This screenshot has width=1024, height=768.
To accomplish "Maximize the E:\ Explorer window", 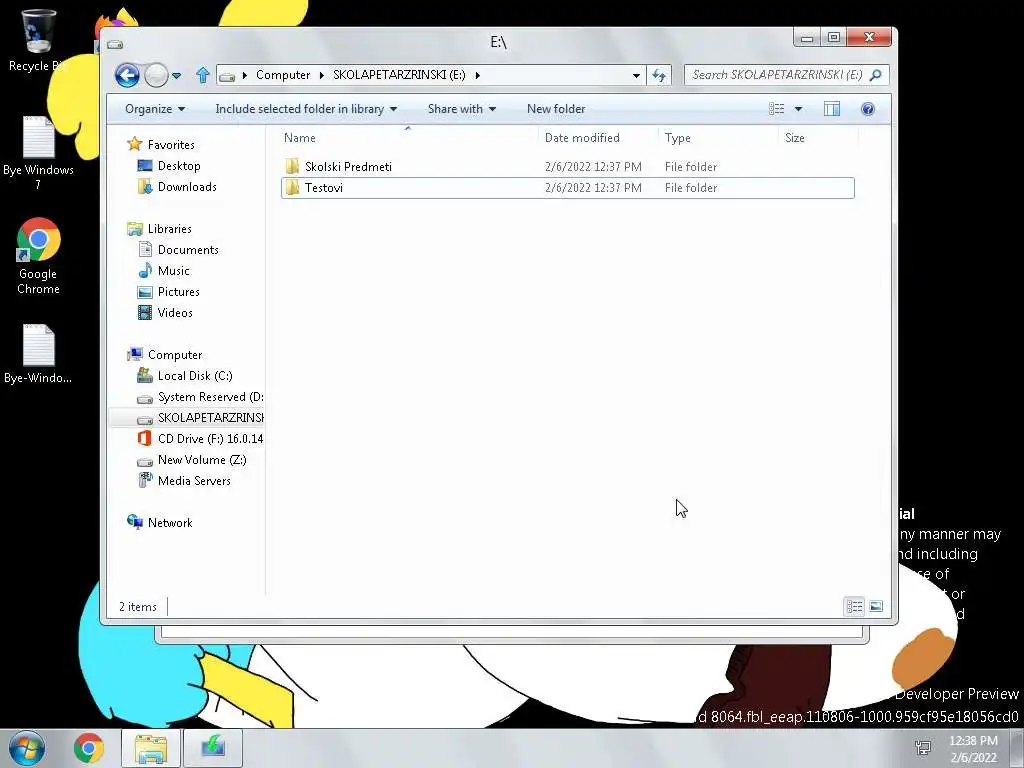I will (x=833, y=38).
